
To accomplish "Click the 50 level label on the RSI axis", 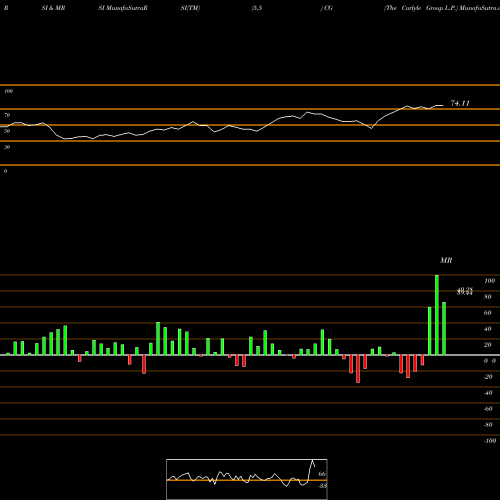I will coord(7,131).
